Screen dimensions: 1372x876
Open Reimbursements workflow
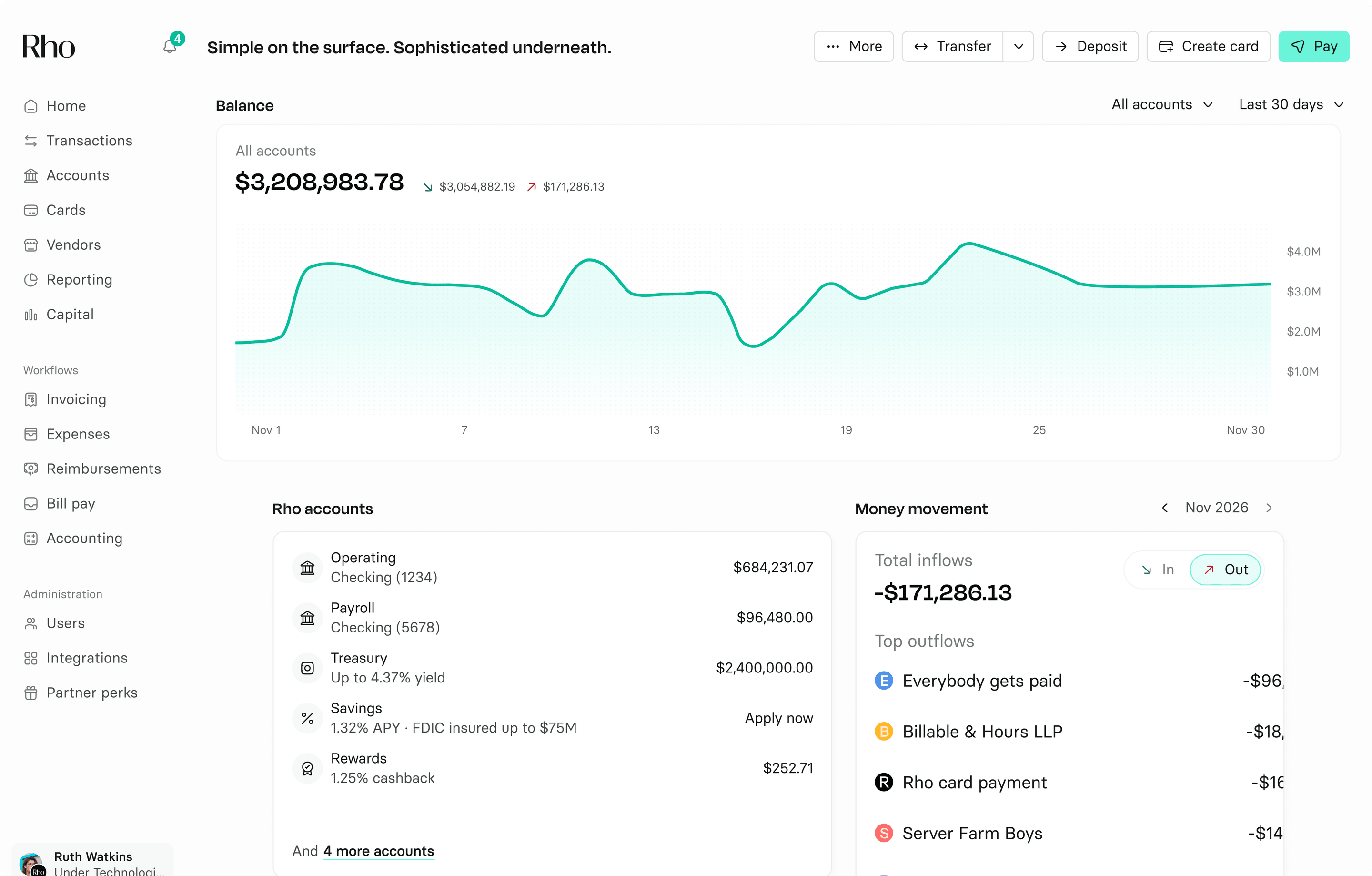[x=92, y=469]
